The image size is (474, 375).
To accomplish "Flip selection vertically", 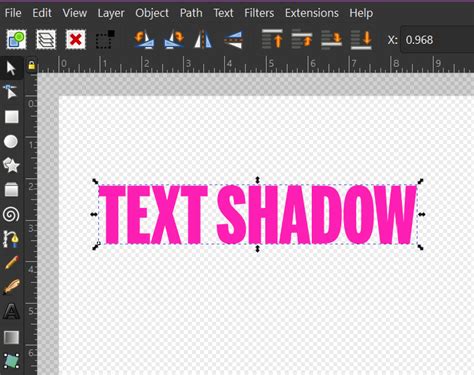I will click(233, 40).
